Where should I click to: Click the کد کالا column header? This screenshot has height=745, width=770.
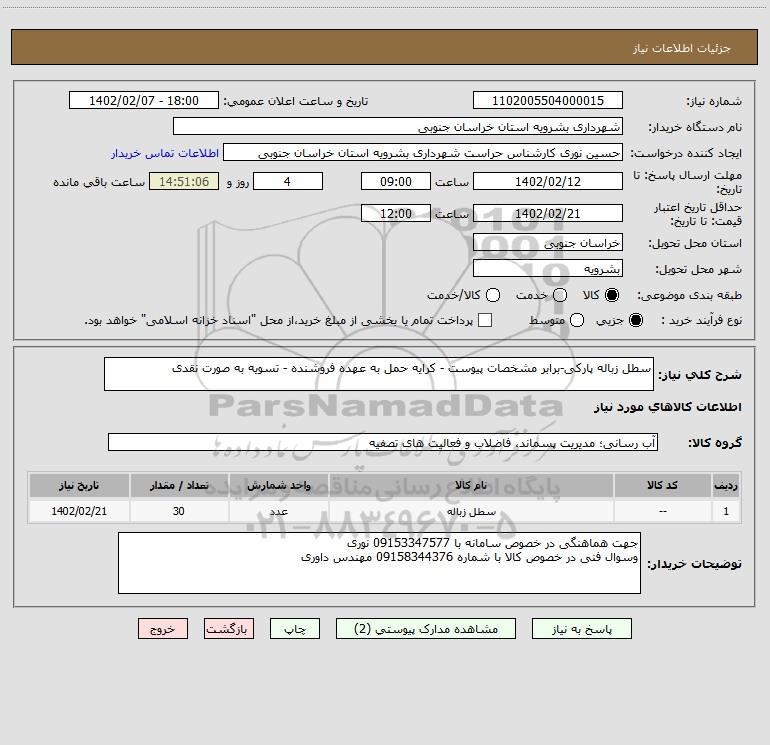click(x=662, y=485)
